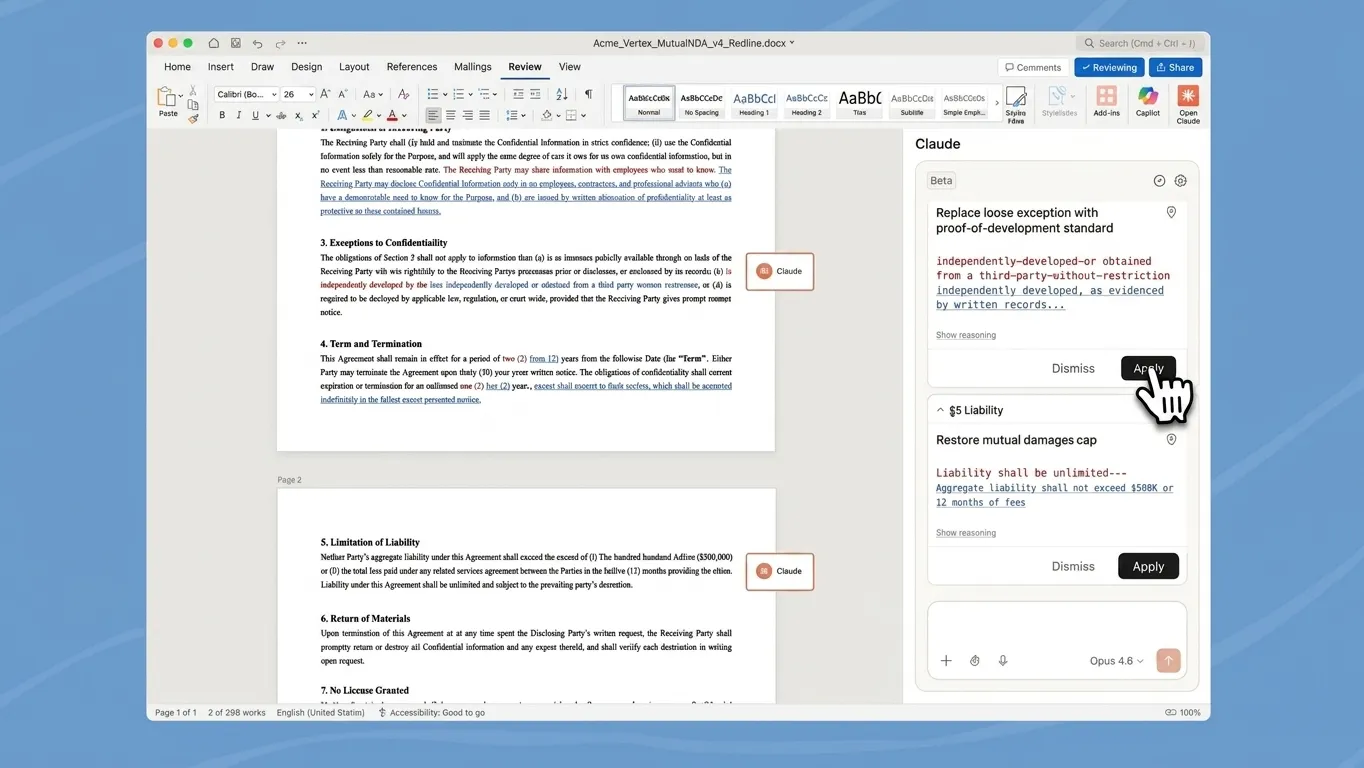The image size is (1364, 768).
Task: Increase font size with larger A icon
Action: click(325, 94)
